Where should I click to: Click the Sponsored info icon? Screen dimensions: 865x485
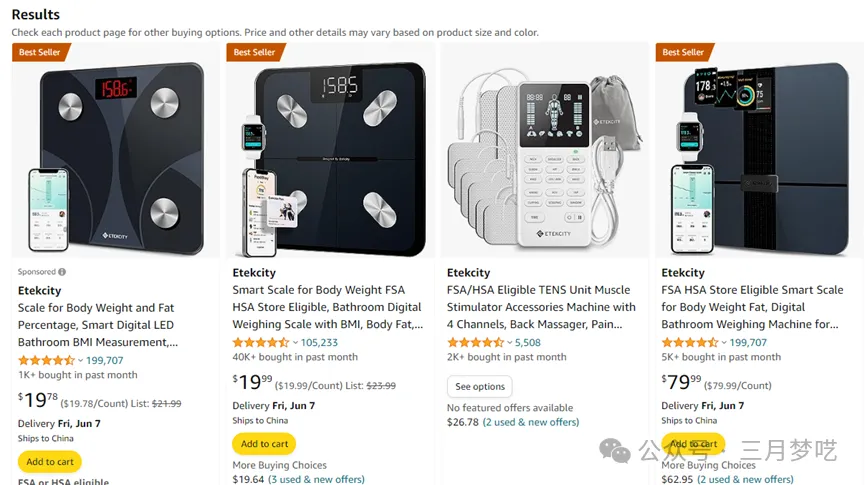tap(62, 272)
